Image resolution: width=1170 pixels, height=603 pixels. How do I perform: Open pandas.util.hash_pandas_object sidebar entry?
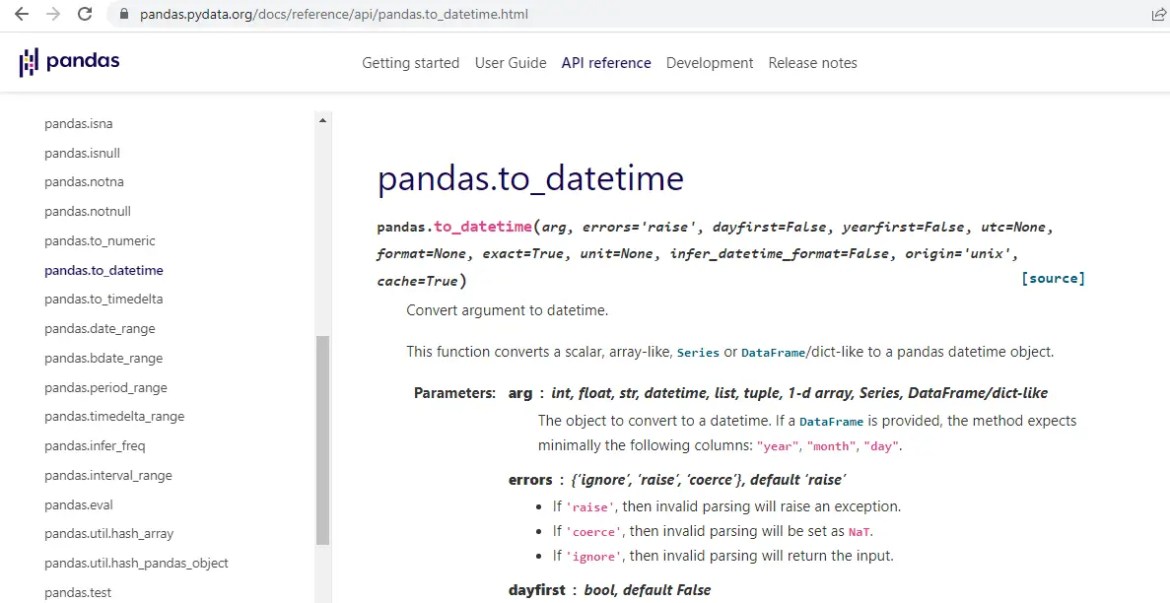(136, 563)
